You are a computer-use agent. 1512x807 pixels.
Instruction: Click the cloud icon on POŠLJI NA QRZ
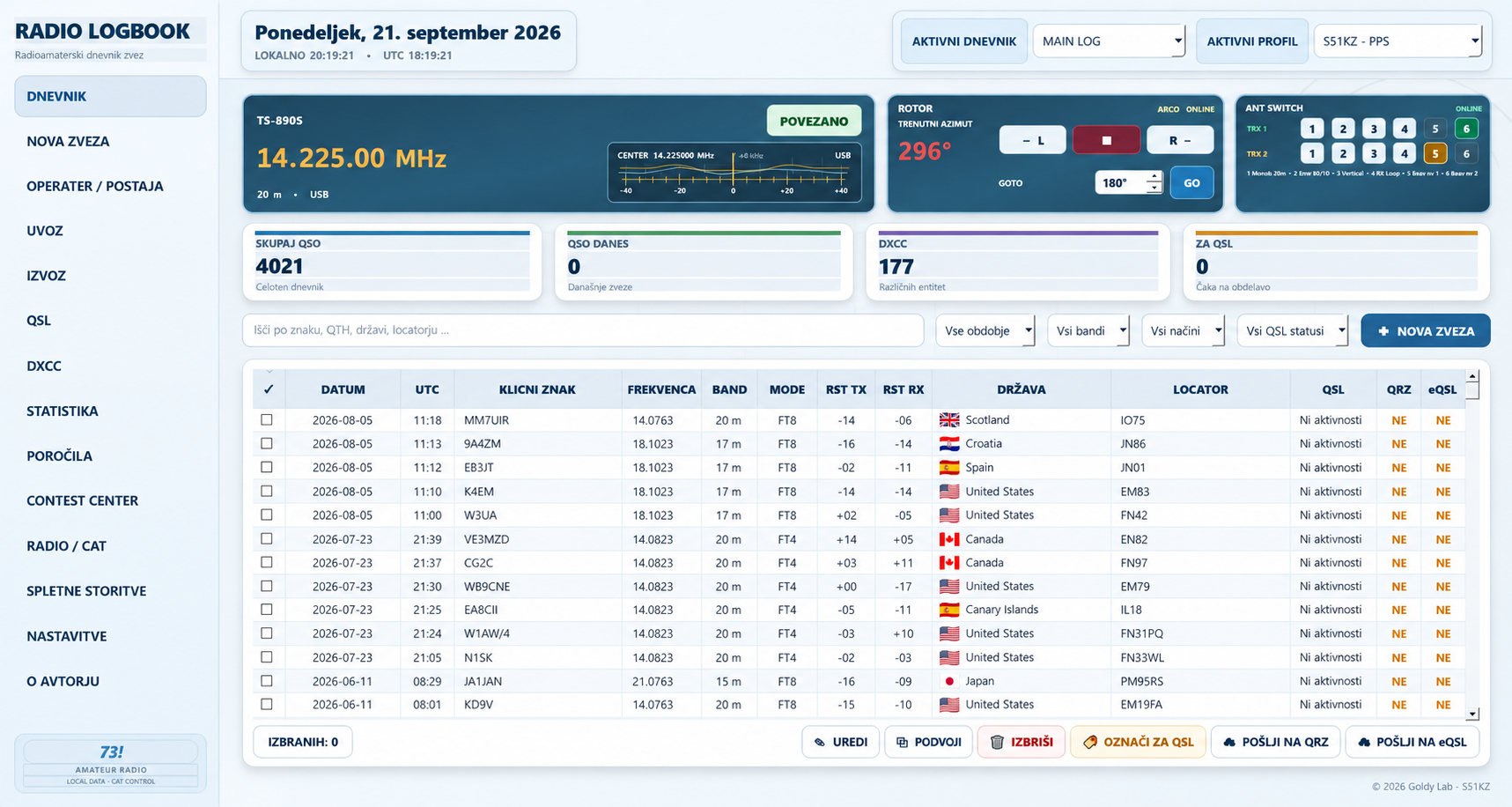1229,743
